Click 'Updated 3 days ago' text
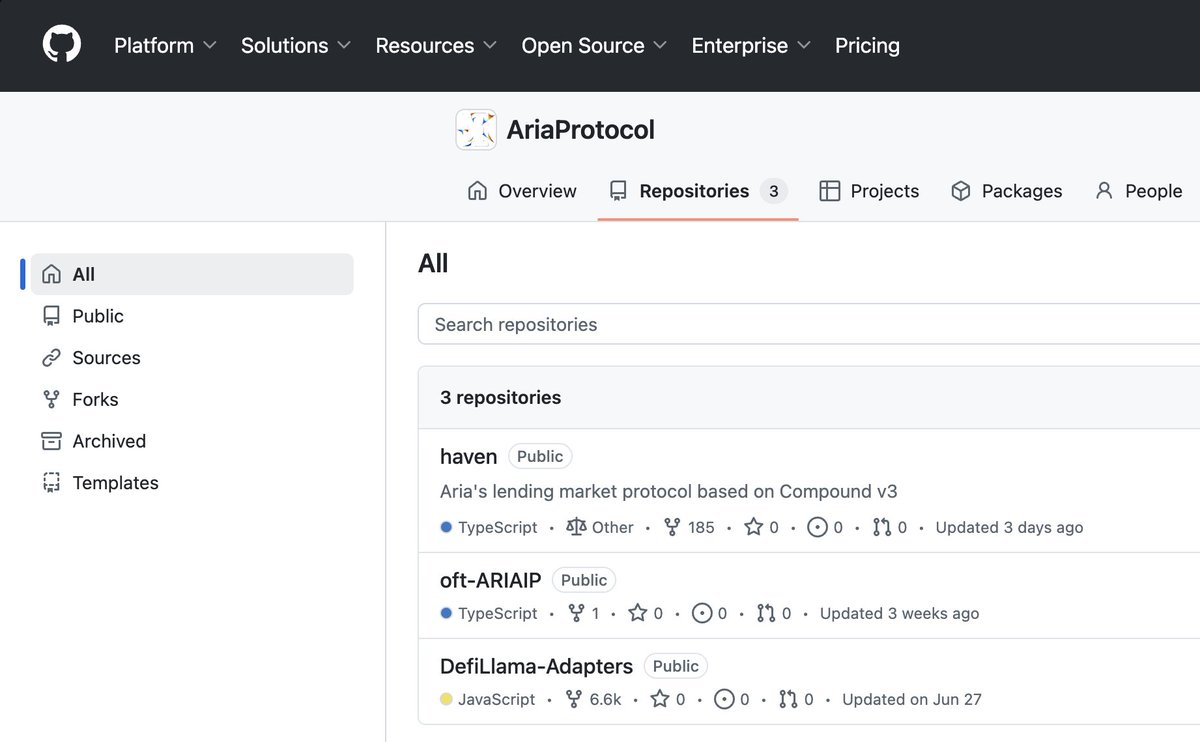Image resolution: width=1200 pixels, height=742 pixels. coord(1009,527)
